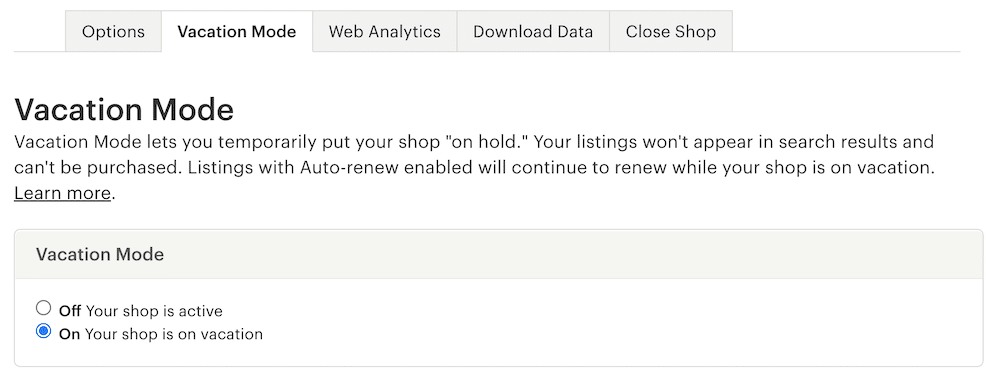The image size is (1000, 387).
Task: Click the 'Your shop is on vacation' text
Action: [x=173, y=334]
